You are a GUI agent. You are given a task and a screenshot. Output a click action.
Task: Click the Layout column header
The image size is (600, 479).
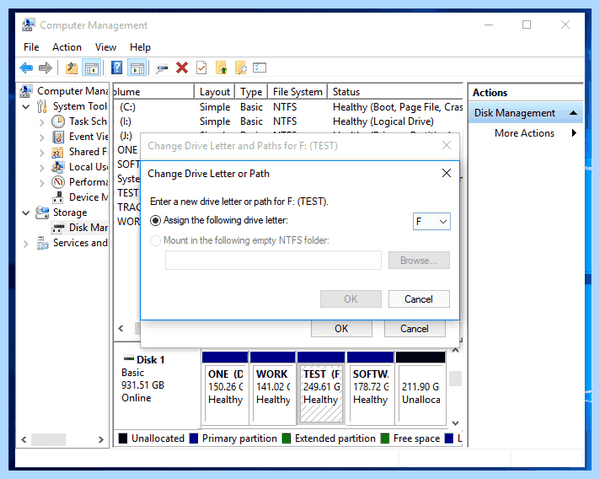point(215,92)
